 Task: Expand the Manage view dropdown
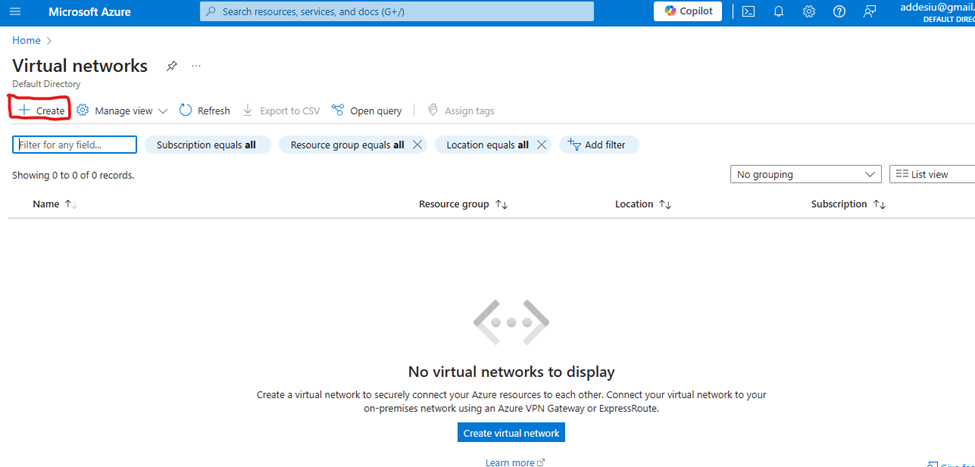[122, 111]
